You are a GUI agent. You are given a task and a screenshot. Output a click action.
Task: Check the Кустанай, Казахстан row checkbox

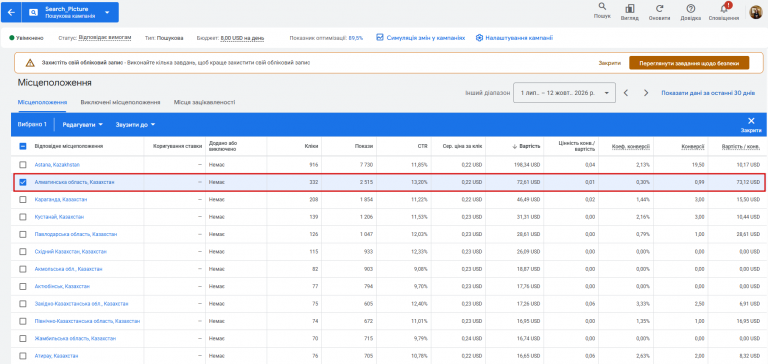(23, 217)
